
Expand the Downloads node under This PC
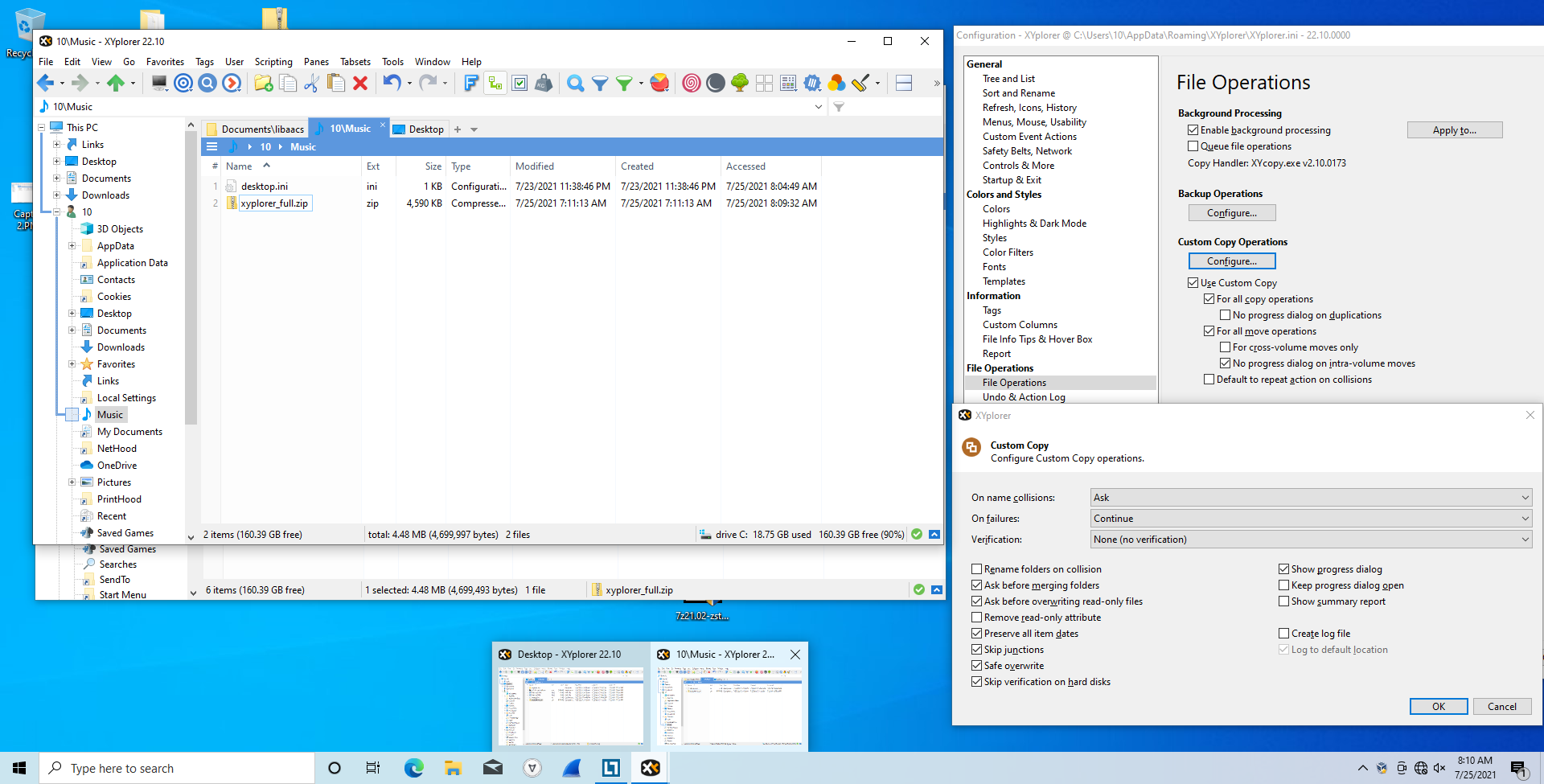[x=56, y=195]
